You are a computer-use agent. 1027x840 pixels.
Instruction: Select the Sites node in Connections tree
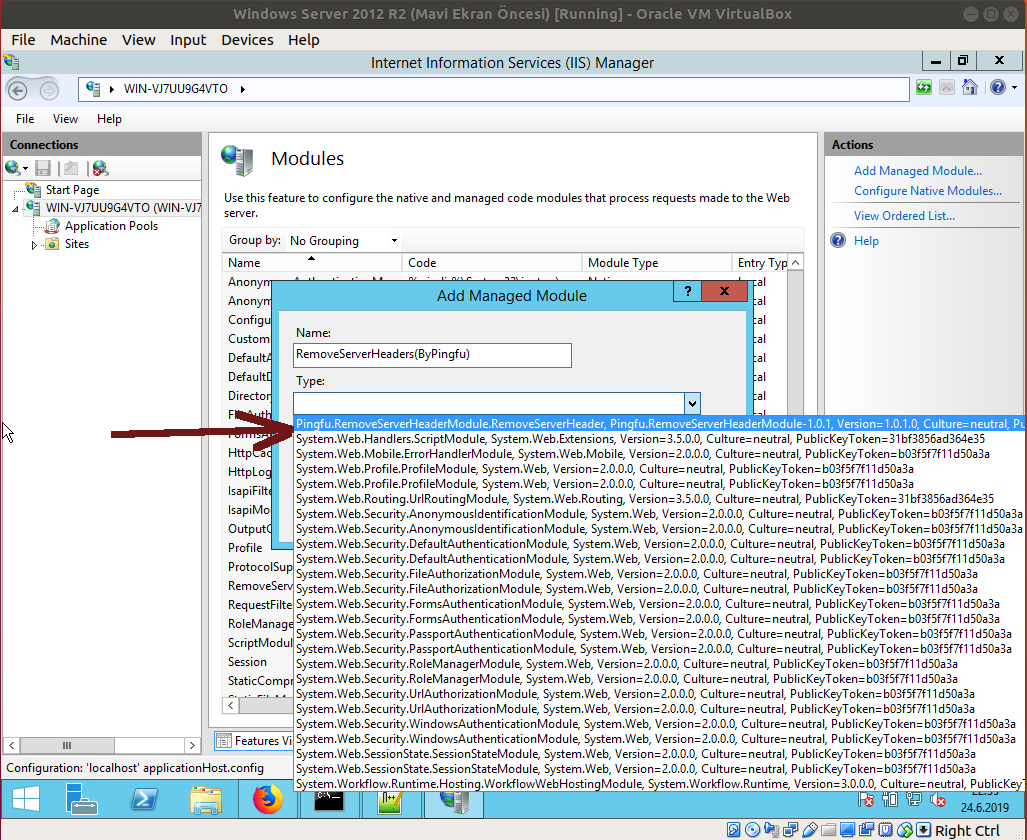tap(77, 244)
